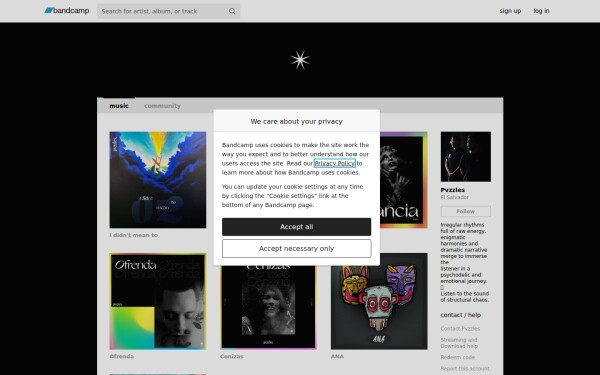Open Streaming and Download help link

coord(459,343)
